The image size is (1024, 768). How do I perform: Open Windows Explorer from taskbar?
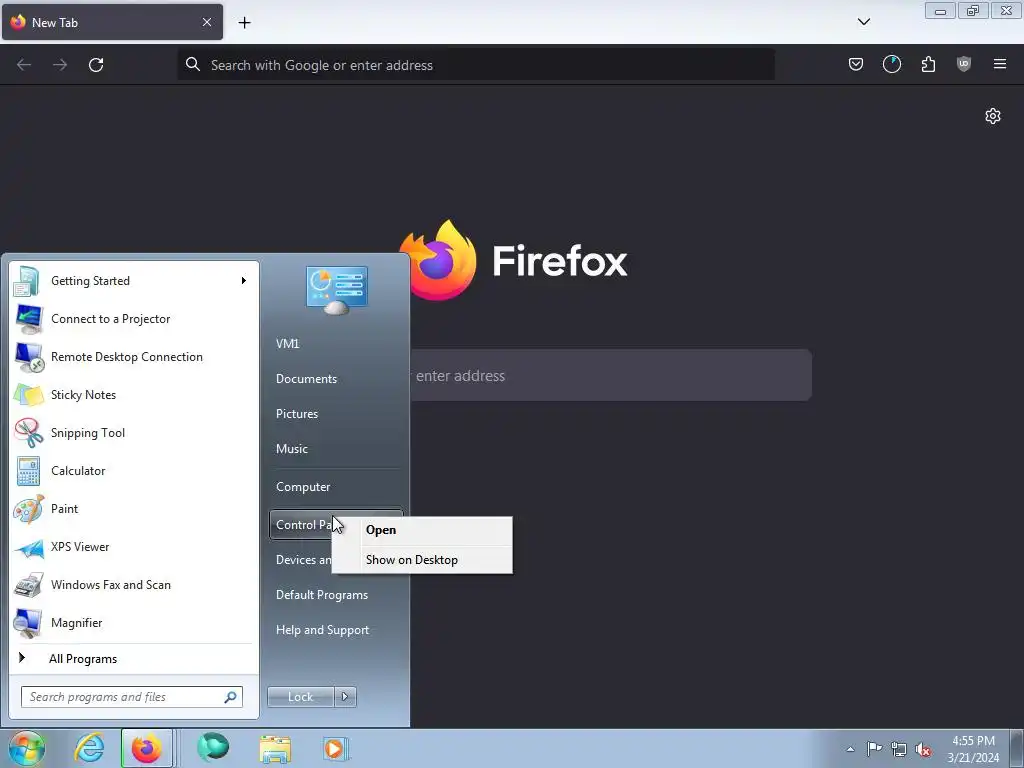coord(275,748)
